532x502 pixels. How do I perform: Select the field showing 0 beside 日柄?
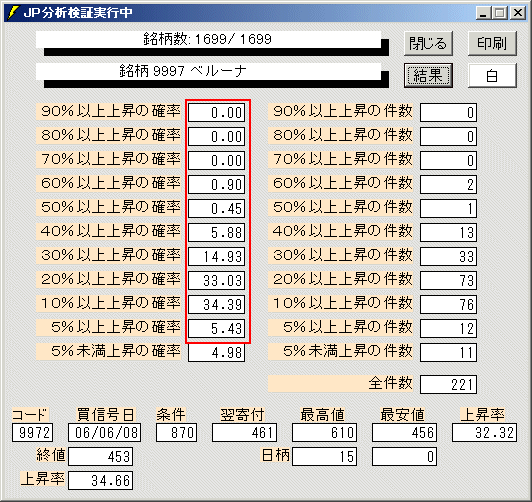(404, 457)
